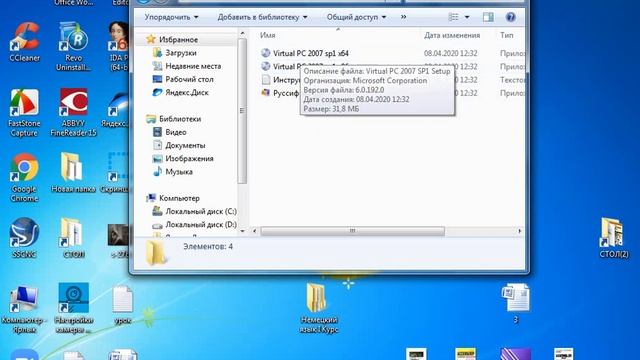Viewport: 640px width, 360px height.
Task: Open Яндекс.Диск in the navigation pane
Action: point(187,92)
